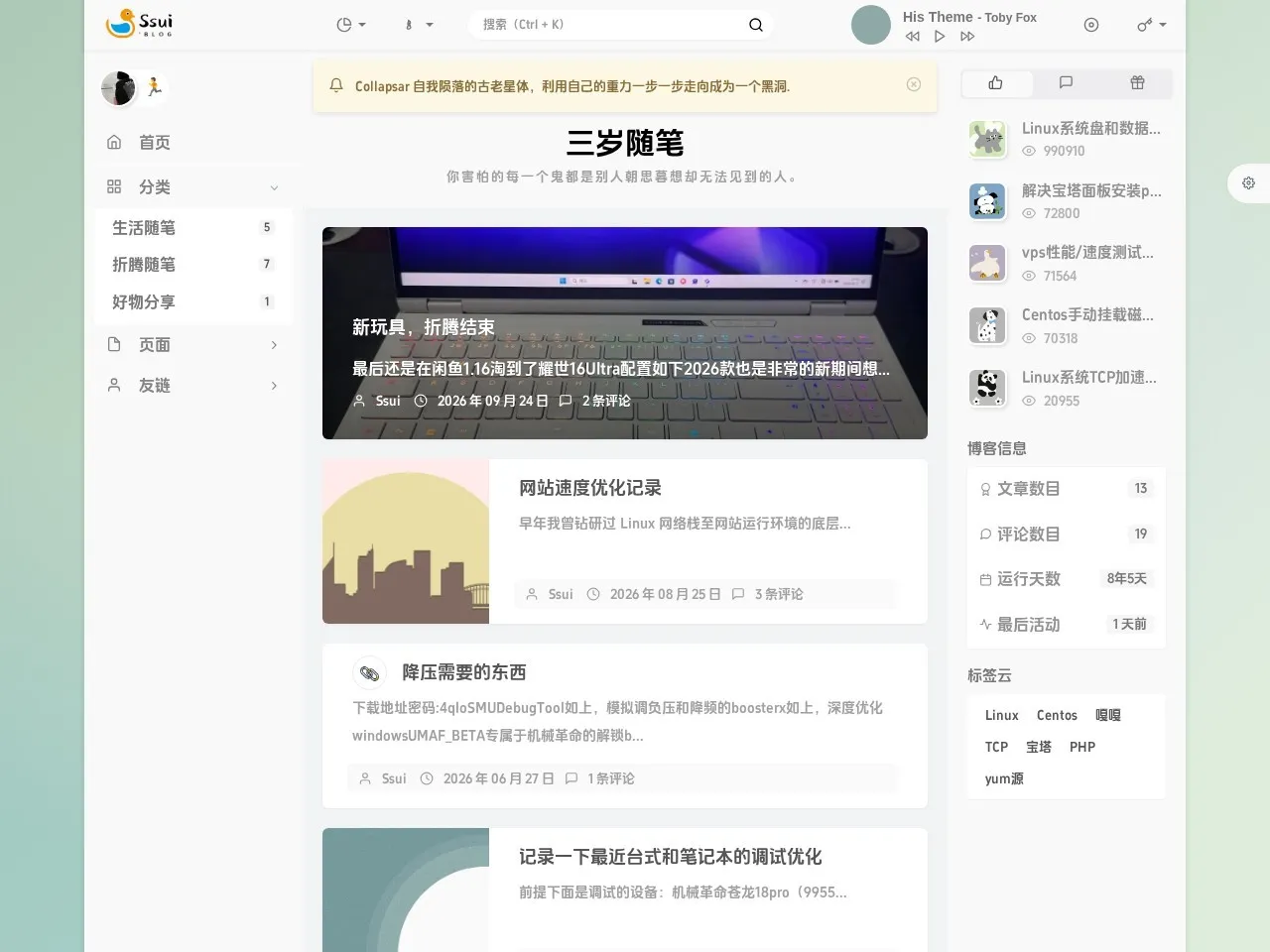The width and height of the screenshot is (1270, 952).
Task: Open the pie-chart dropdown in header
Action: pos(351,25)
